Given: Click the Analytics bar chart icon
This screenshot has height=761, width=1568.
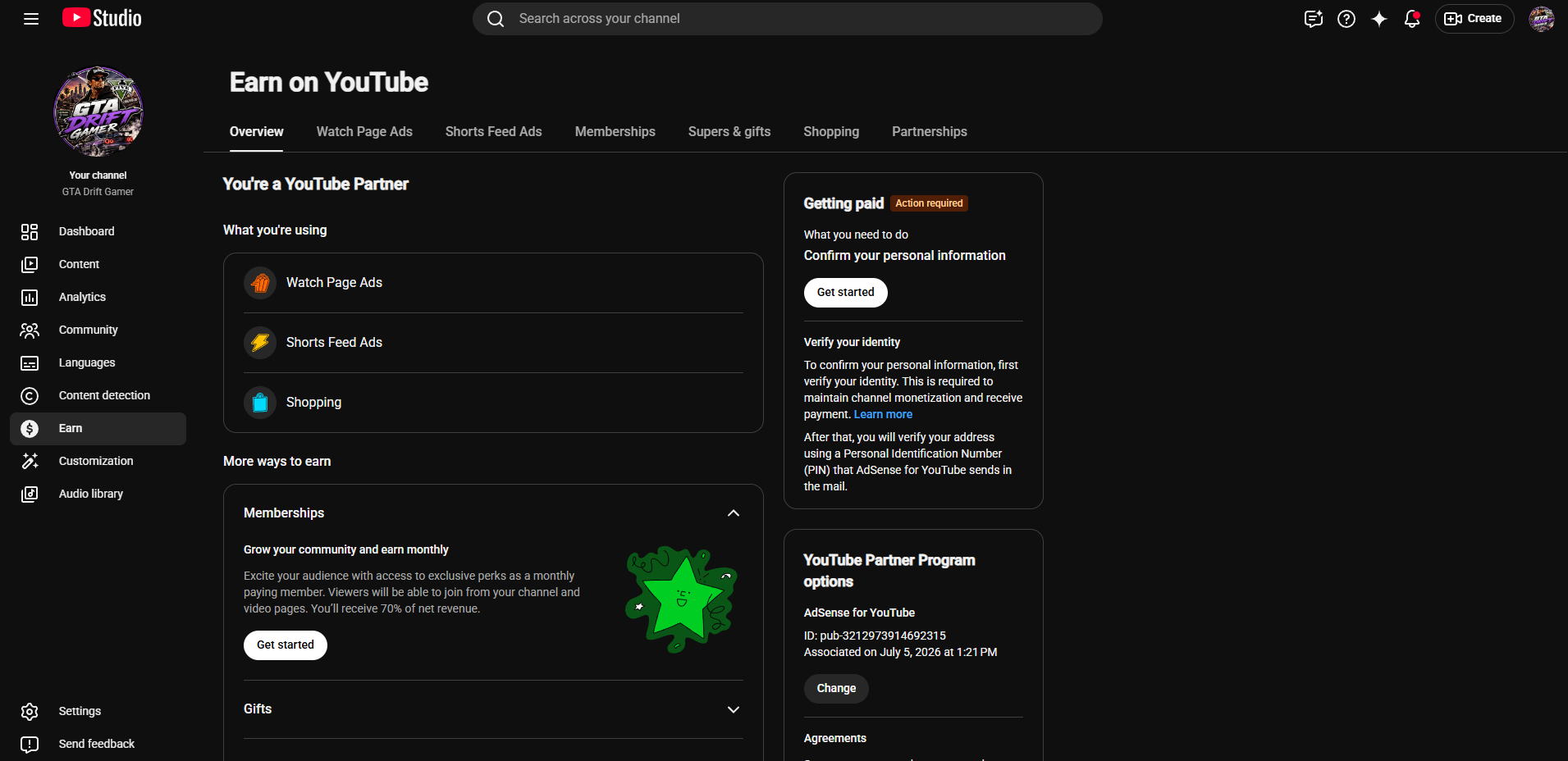Looking at the screenshot, I should (x=30, y=298).
